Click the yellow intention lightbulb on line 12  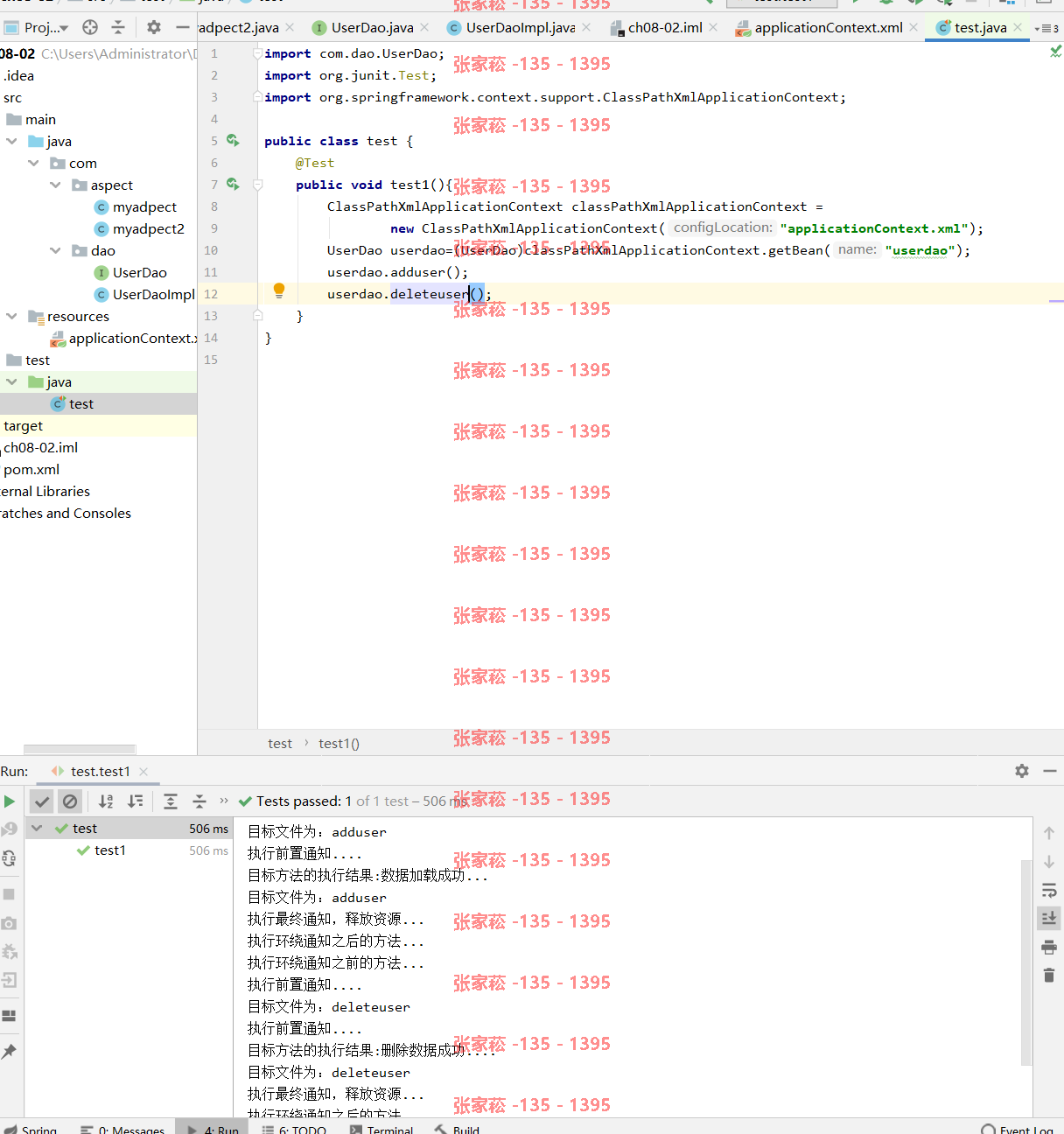coord(279,290)
